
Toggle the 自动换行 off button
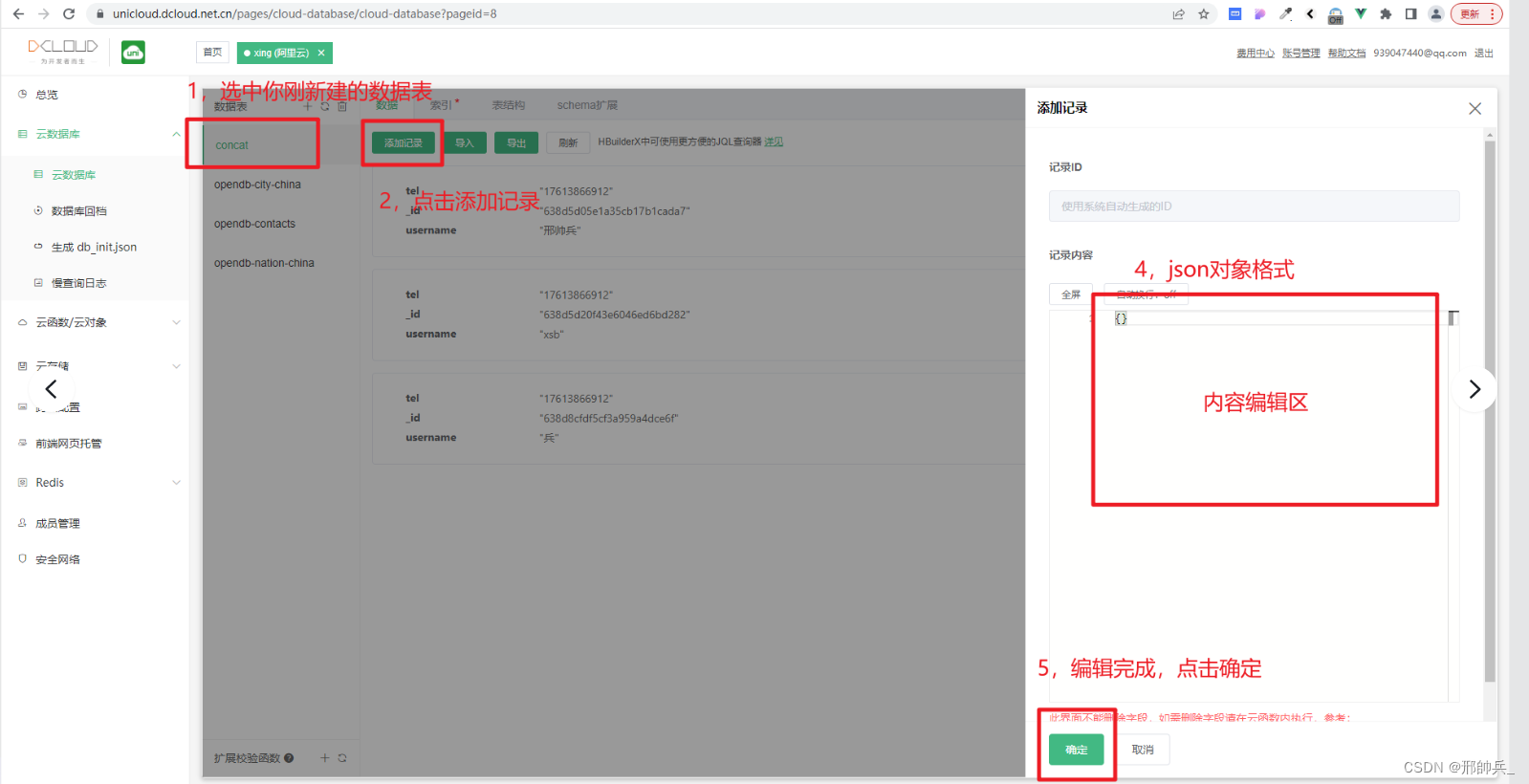[x=1147, y=294]
